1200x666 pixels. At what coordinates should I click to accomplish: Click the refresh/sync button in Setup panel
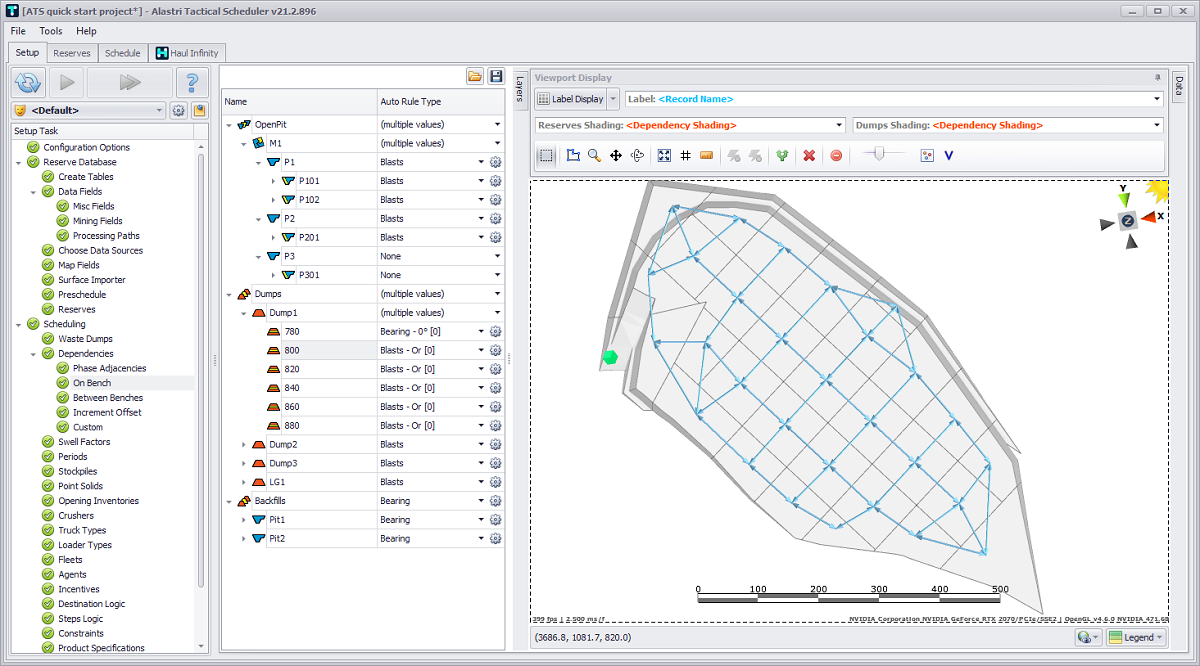click(29, 82)
